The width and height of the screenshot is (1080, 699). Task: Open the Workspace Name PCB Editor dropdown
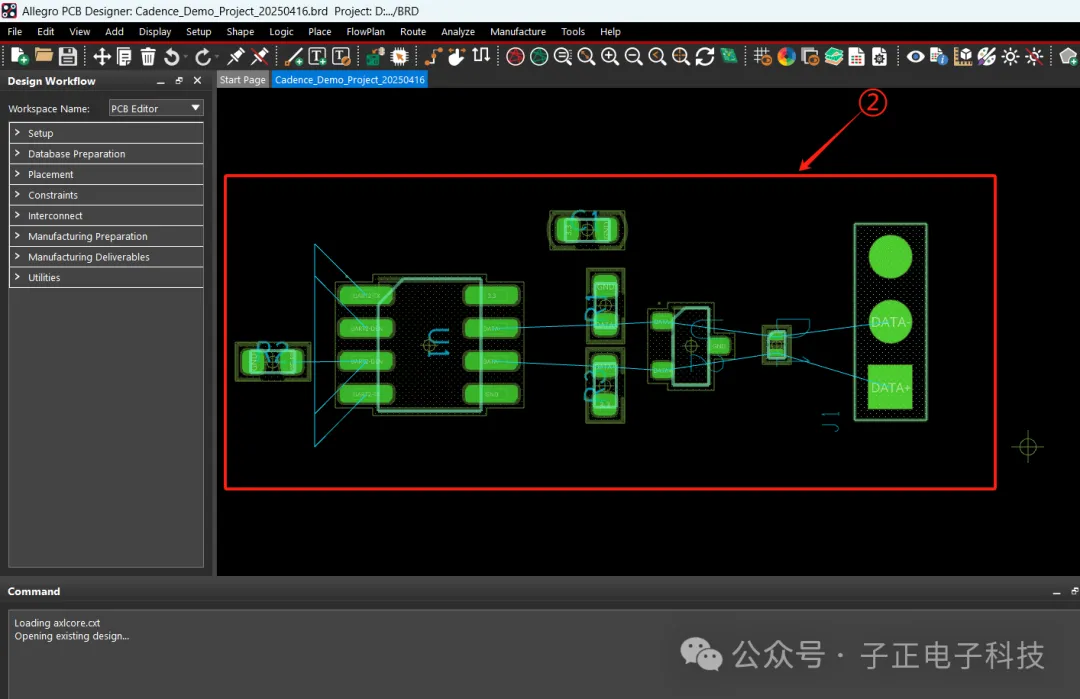(156, 108)
